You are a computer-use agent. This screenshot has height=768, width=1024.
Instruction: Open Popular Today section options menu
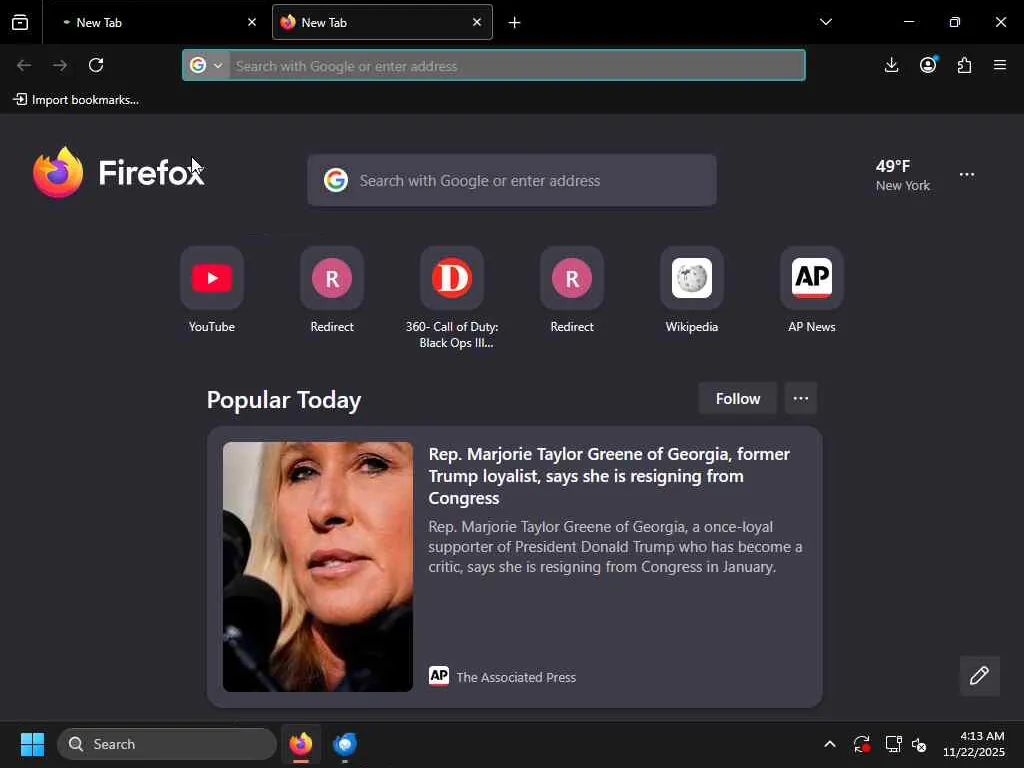(801, 398)
